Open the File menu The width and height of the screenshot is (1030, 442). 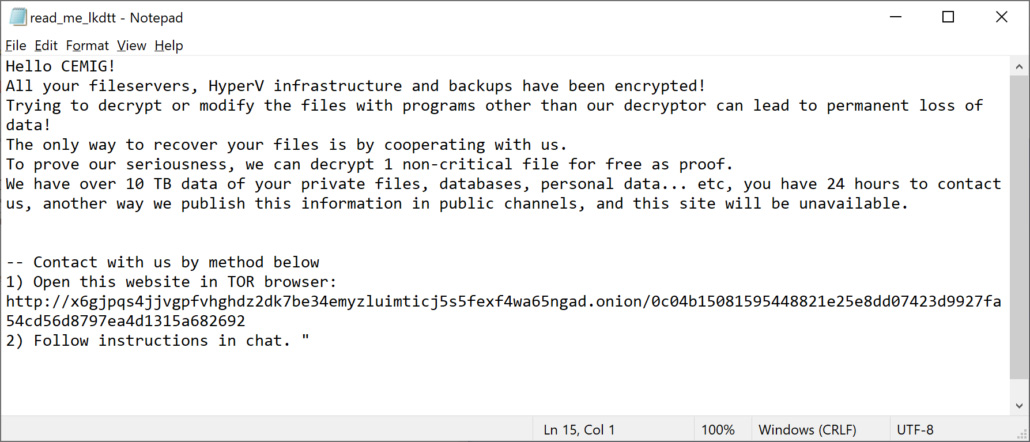pos(16,45)
